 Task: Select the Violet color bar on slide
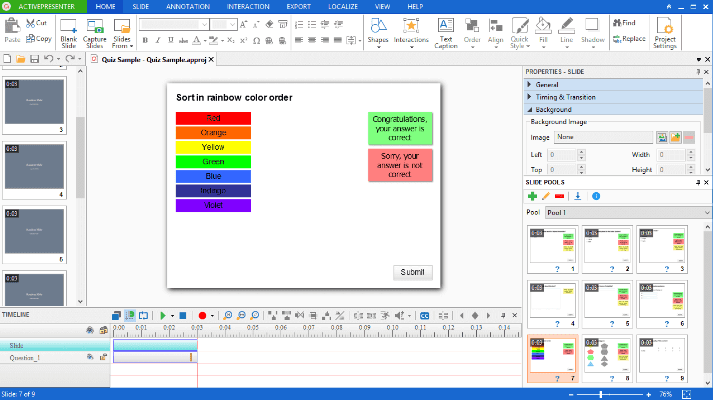[x=213, y=205]
